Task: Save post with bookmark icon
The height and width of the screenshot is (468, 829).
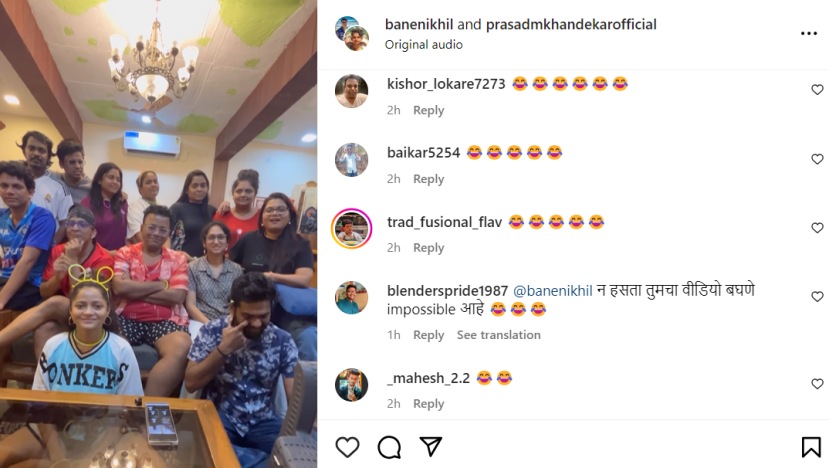Action: click(811, 447)
